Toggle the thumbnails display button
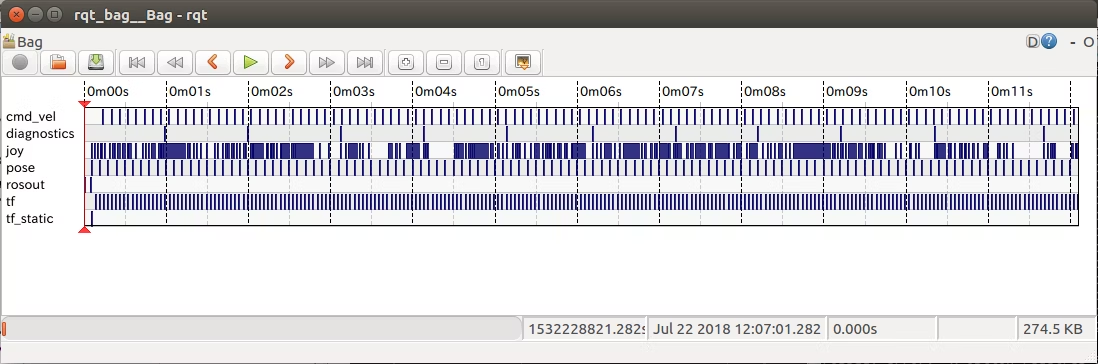Viewport: 1098px width, 364px height. coord(522,62)
